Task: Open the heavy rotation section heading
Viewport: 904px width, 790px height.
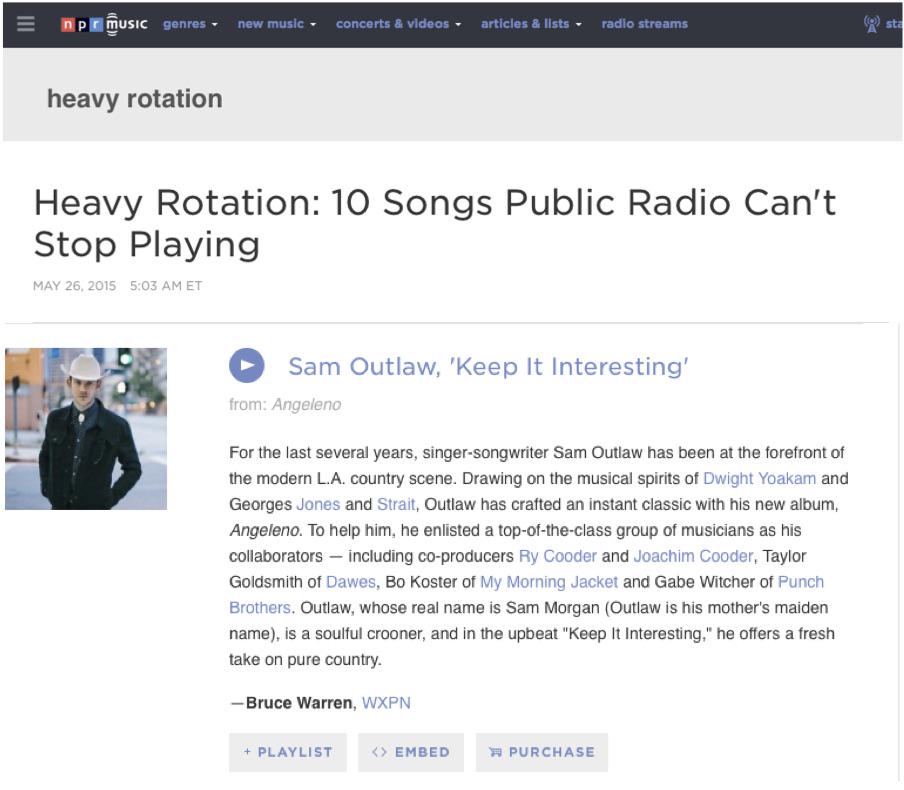Action: point(134,99)
